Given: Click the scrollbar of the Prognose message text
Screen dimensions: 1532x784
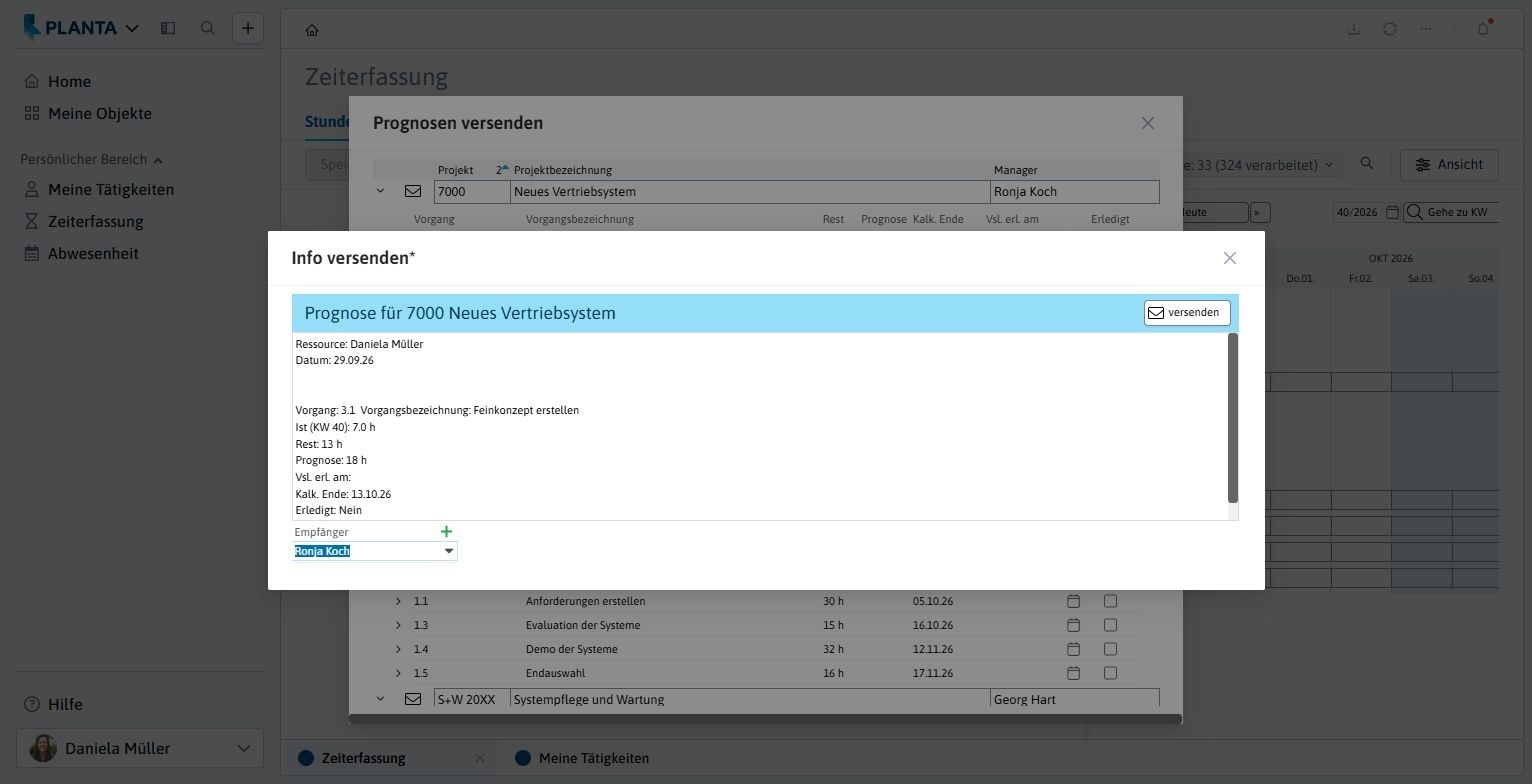Looking at the screenshot, I should (x=1233, y=418).
